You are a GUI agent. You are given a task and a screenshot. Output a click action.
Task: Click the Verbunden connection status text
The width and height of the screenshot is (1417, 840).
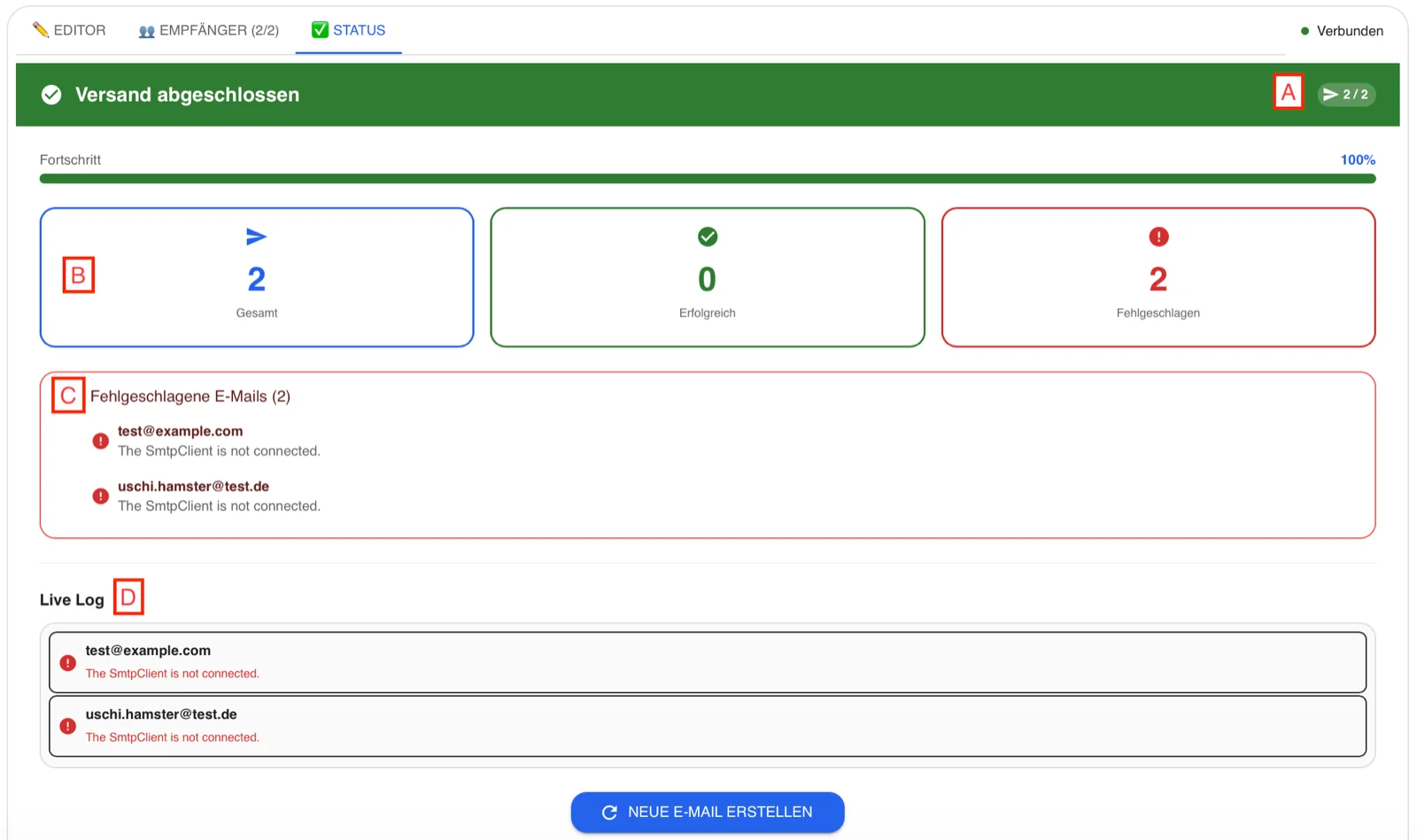click(1350, 31)
